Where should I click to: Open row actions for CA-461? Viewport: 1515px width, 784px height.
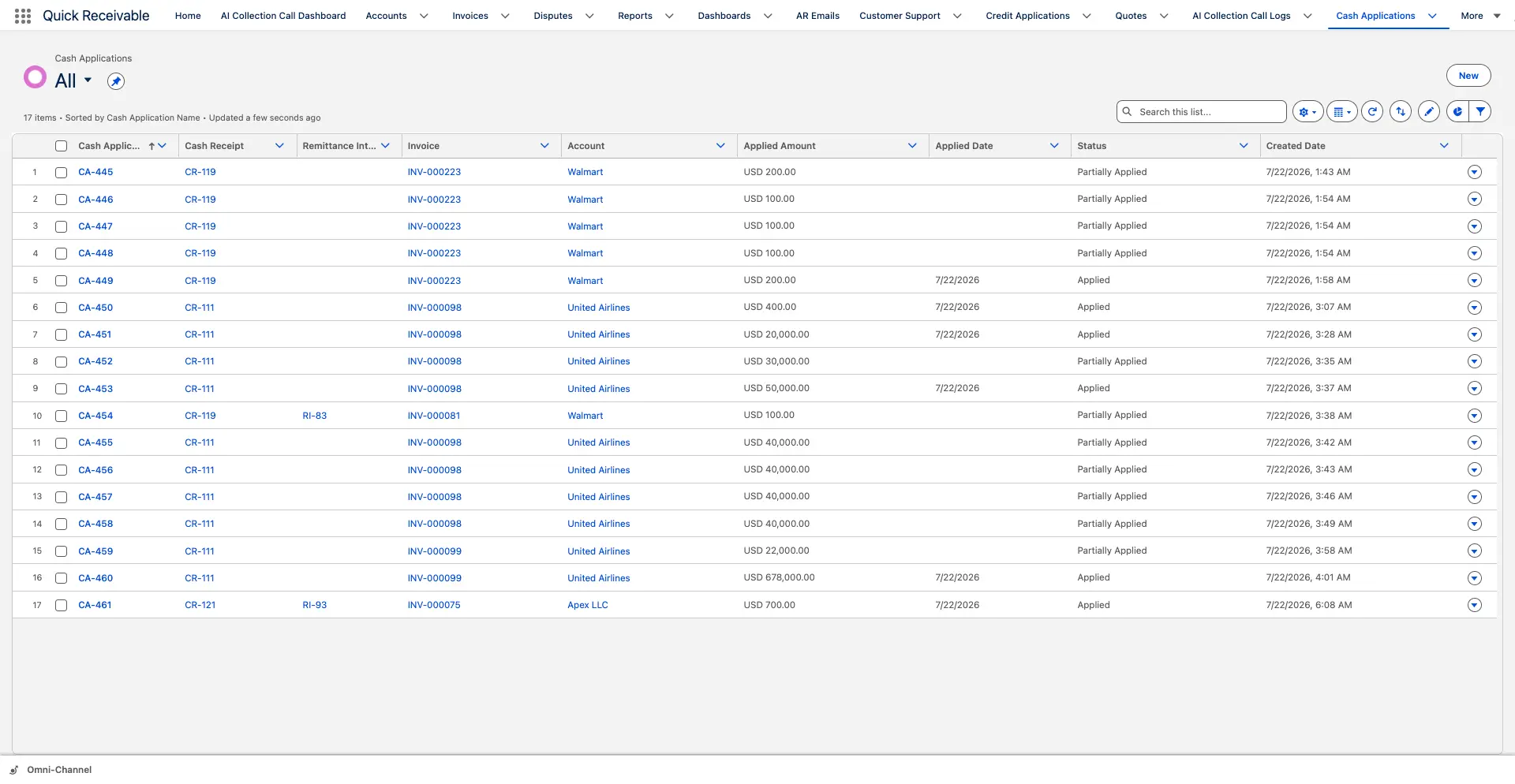[1474, 605]
